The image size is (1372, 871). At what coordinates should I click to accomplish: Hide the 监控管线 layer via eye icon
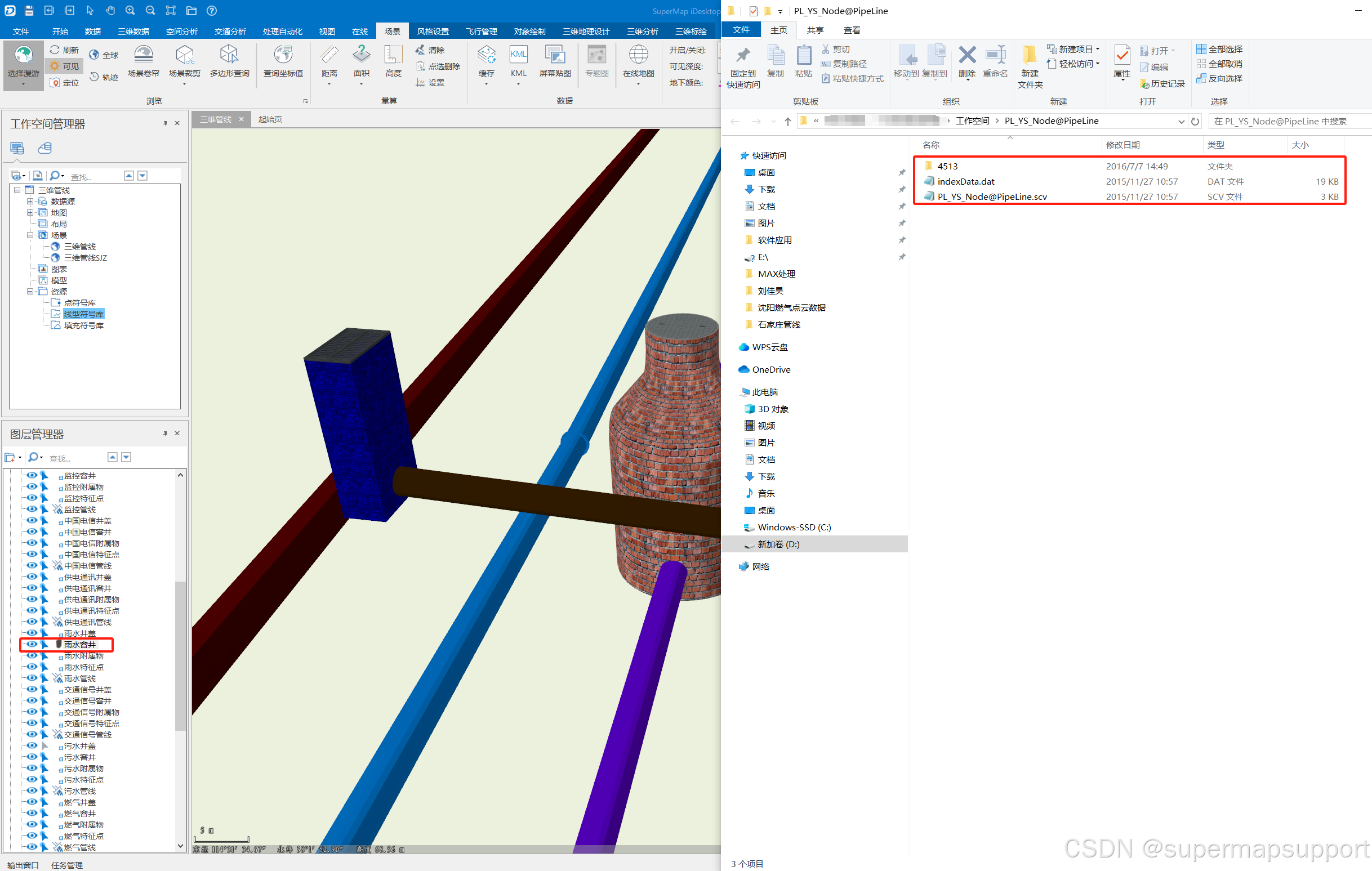(x=32, y=510)
